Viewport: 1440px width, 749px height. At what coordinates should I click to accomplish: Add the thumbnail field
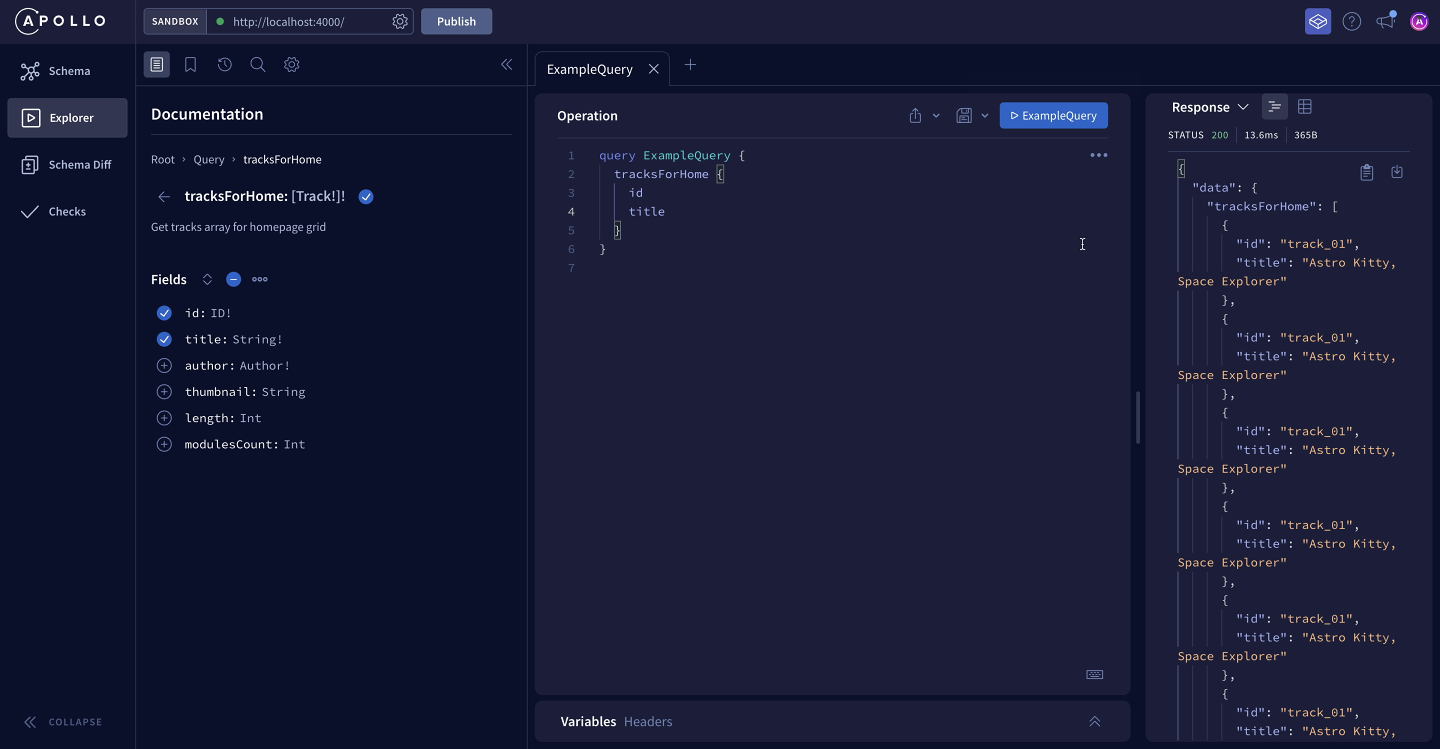click(x=164, y=391)
